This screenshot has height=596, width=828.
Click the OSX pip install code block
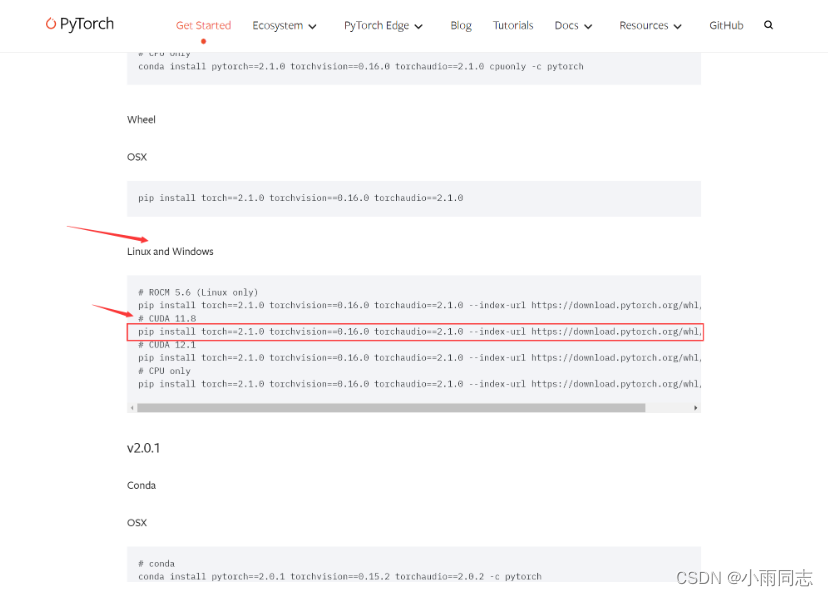click(x=300, y=197)
